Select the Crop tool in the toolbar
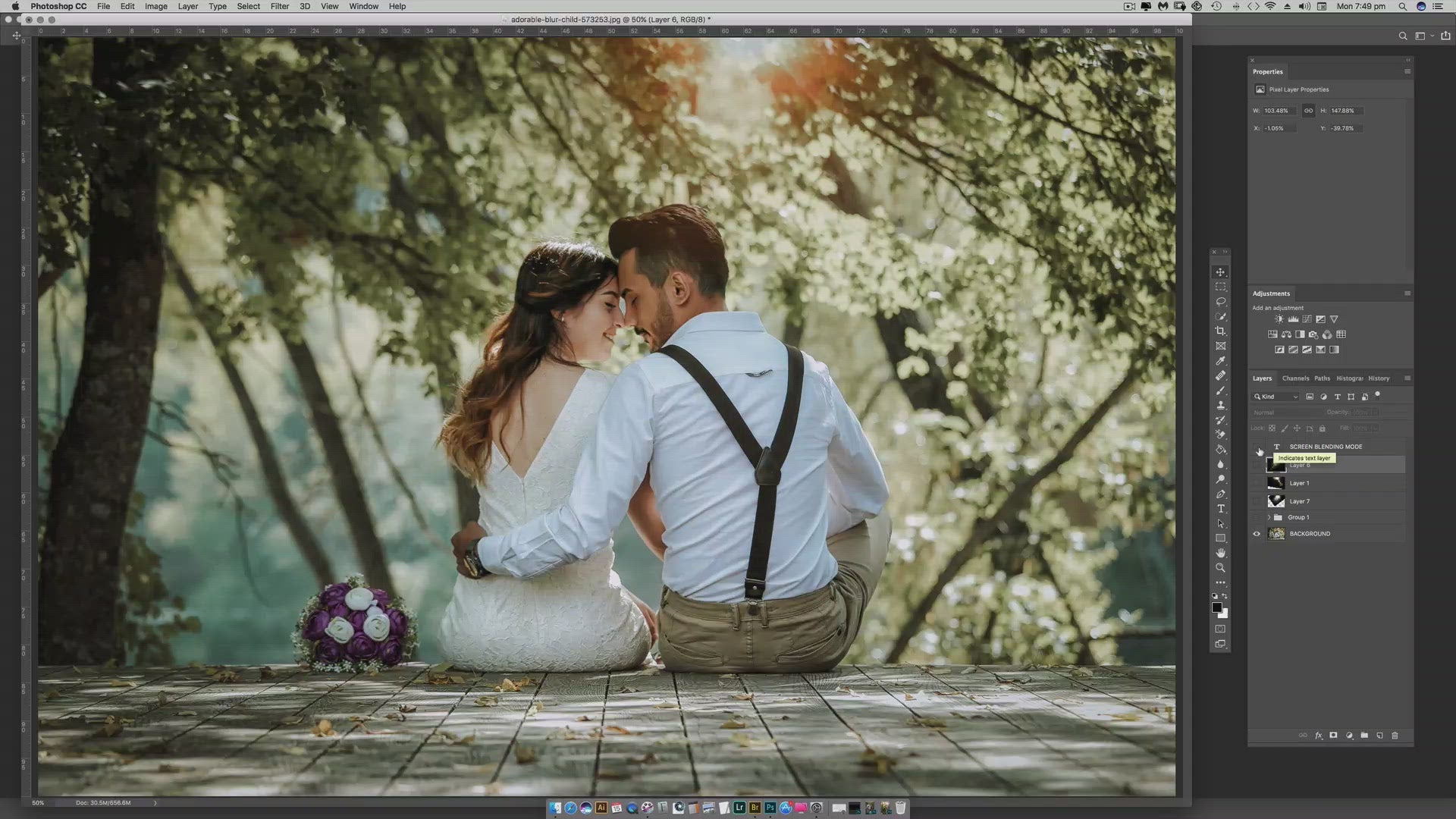The image size is (1456, 819). click(x=1220, y=331)
